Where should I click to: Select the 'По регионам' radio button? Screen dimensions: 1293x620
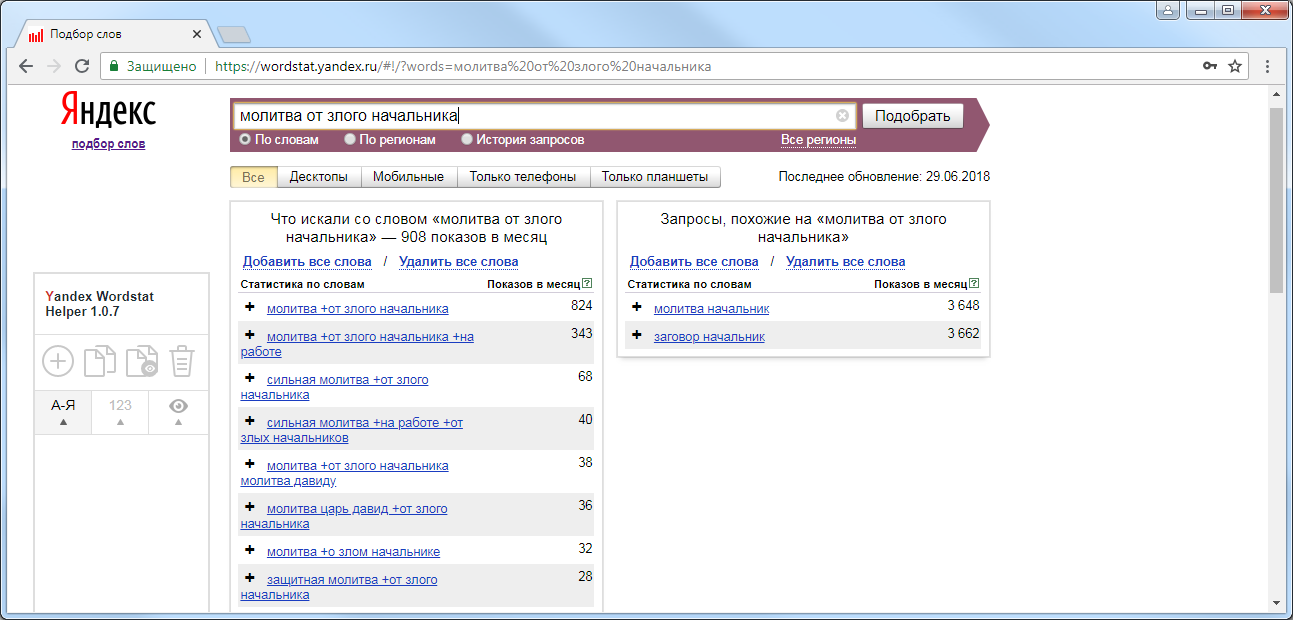coord(350,140)
